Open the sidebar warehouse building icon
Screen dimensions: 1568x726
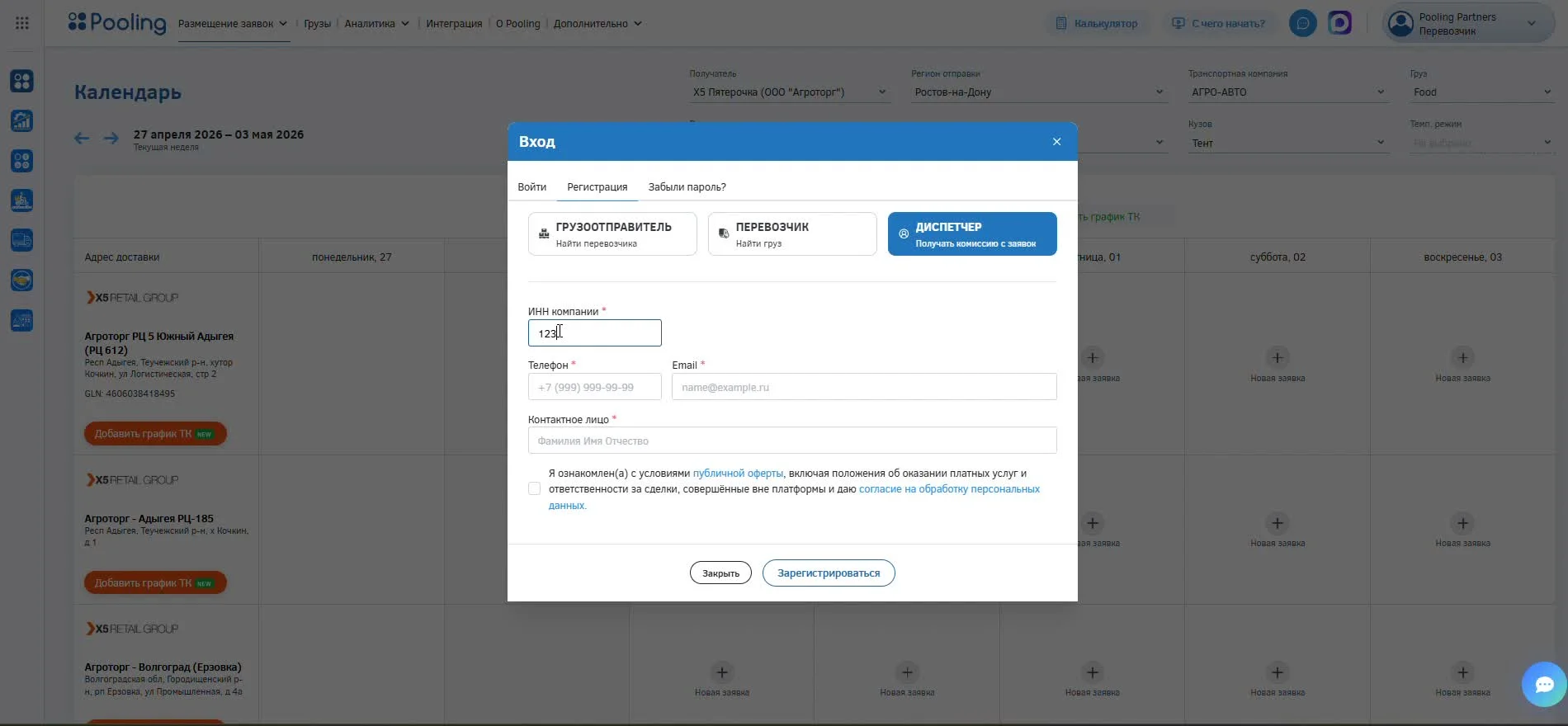[x=22, y=320]
